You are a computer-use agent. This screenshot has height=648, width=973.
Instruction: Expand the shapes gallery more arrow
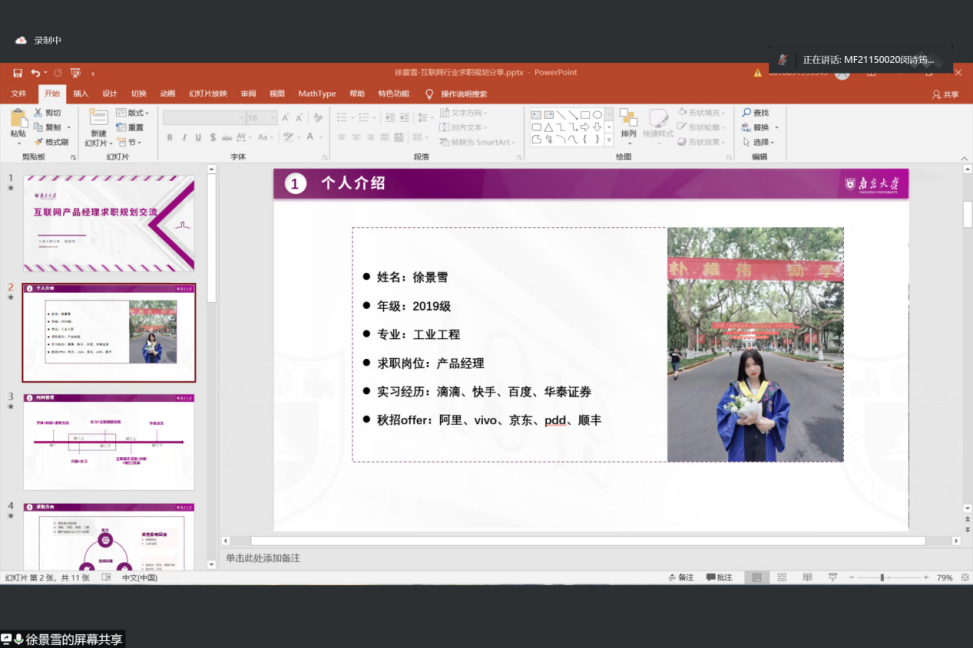click(x=610, y=139)
